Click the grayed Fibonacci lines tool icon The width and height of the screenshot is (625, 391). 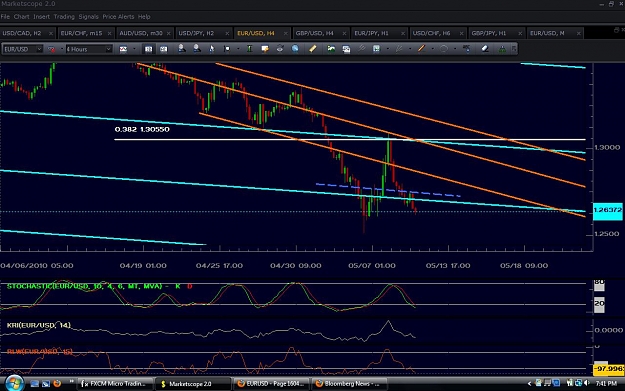click(x=399, y=49)
